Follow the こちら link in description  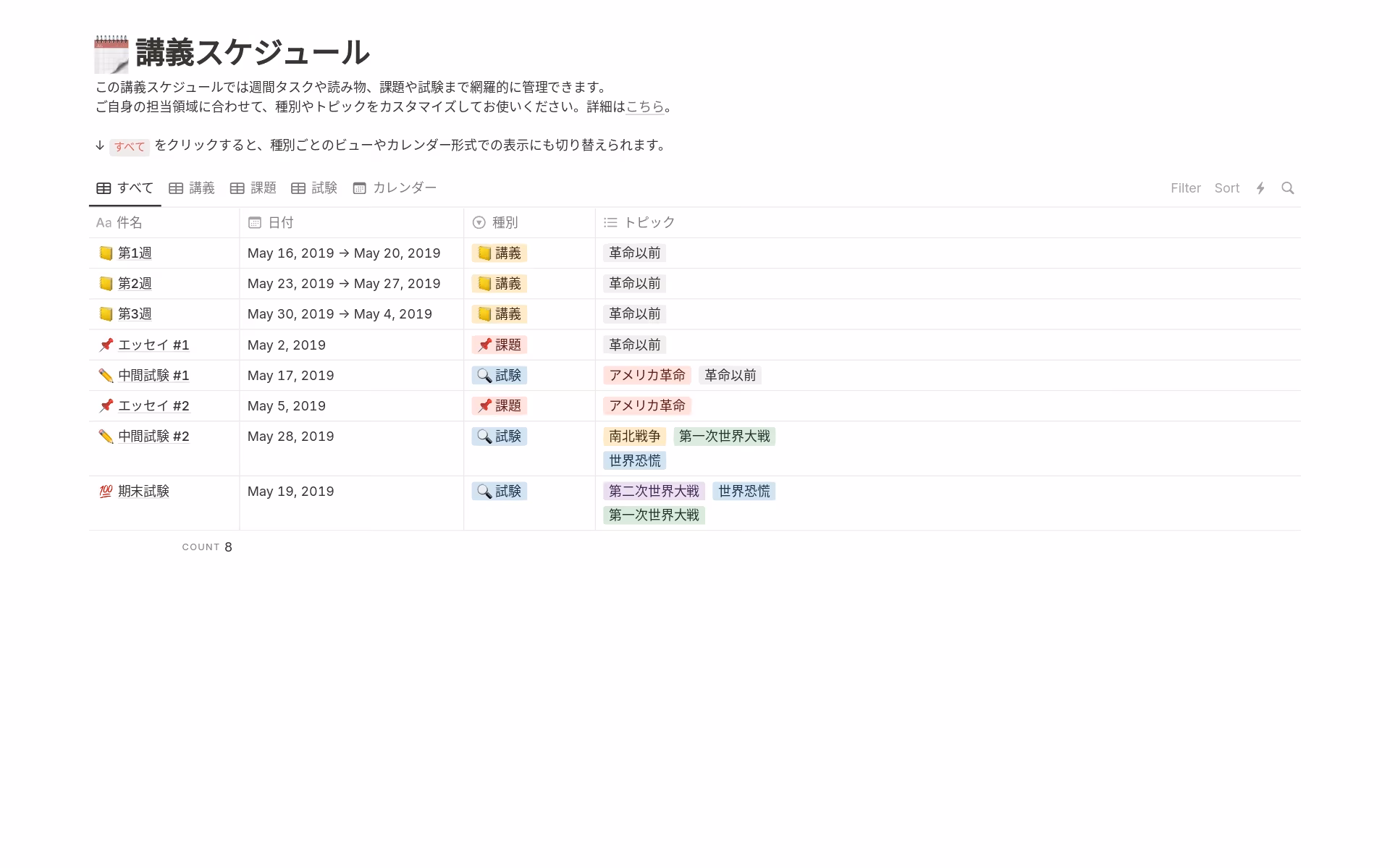[x=644, y=107]
